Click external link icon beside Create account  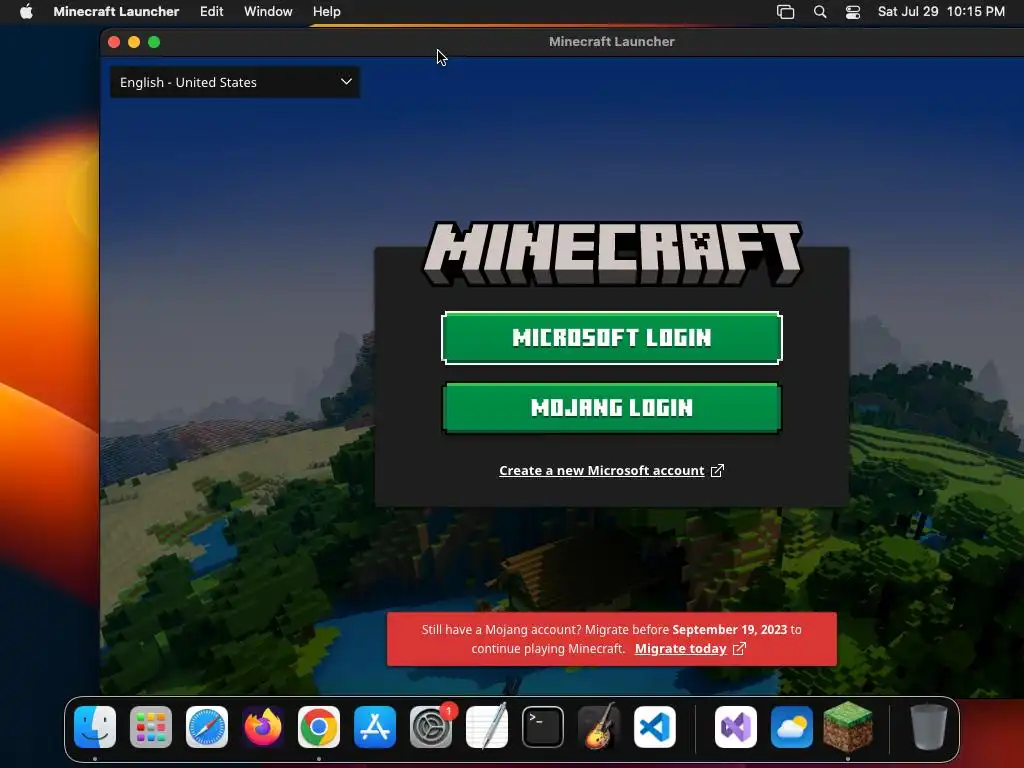pos(717,471)
